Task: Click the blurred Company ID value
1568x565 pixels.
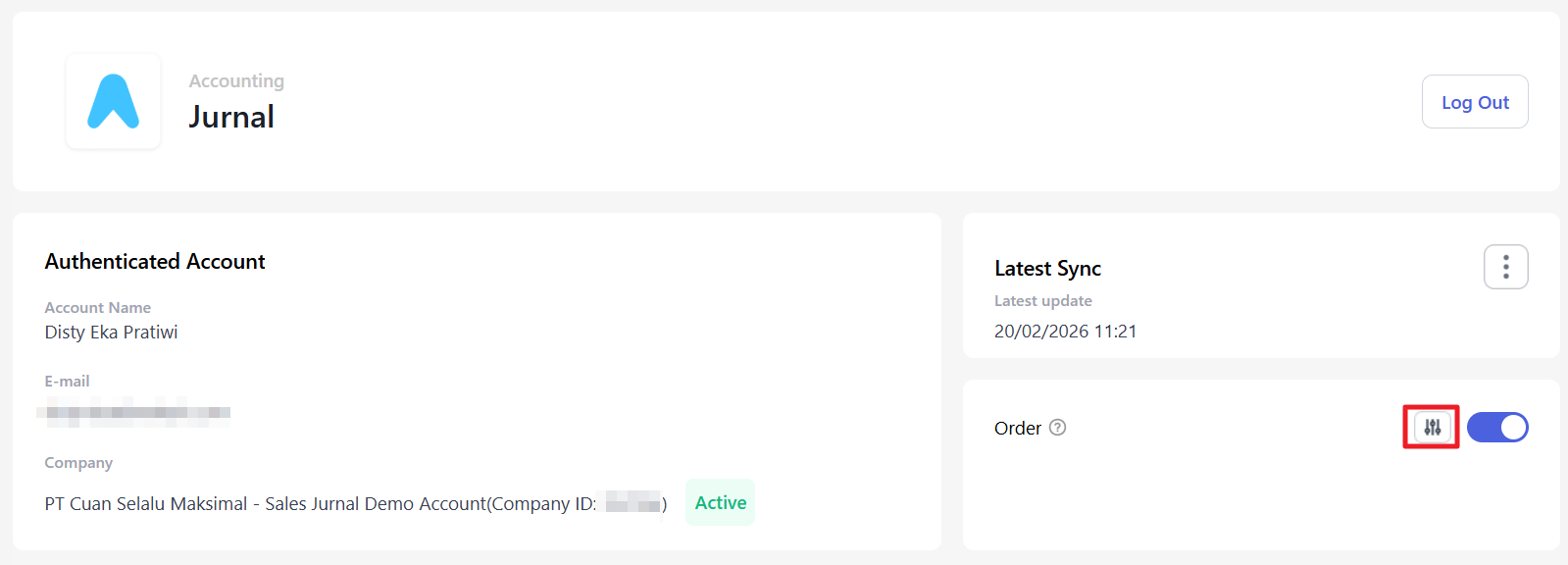Action: coord(632,504)
